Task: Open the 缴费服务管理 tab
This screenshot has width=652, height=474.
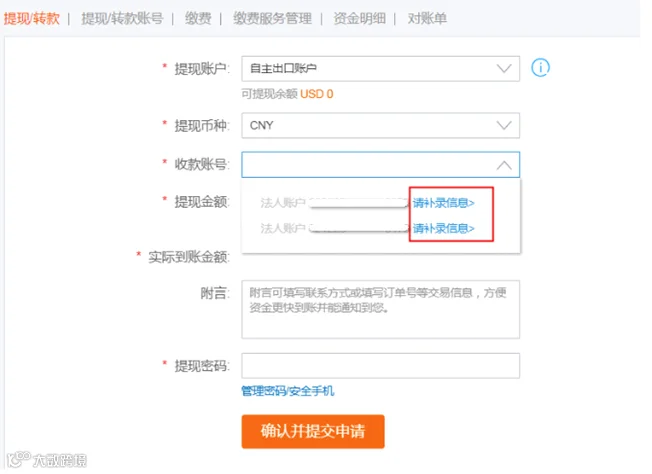Action: [272, 19]
